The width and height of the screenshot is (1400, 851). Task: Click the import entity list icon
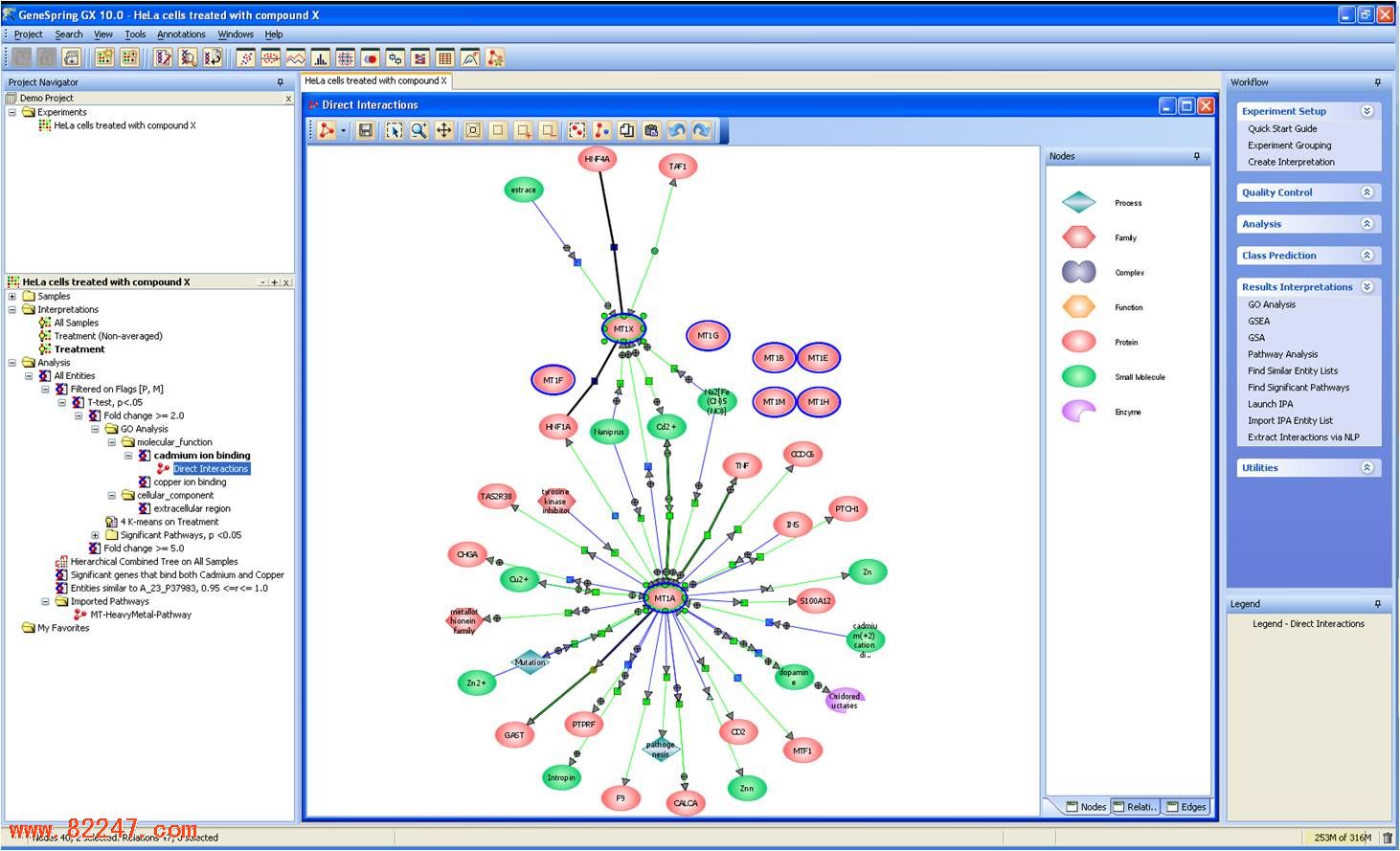tap(213, 58)
